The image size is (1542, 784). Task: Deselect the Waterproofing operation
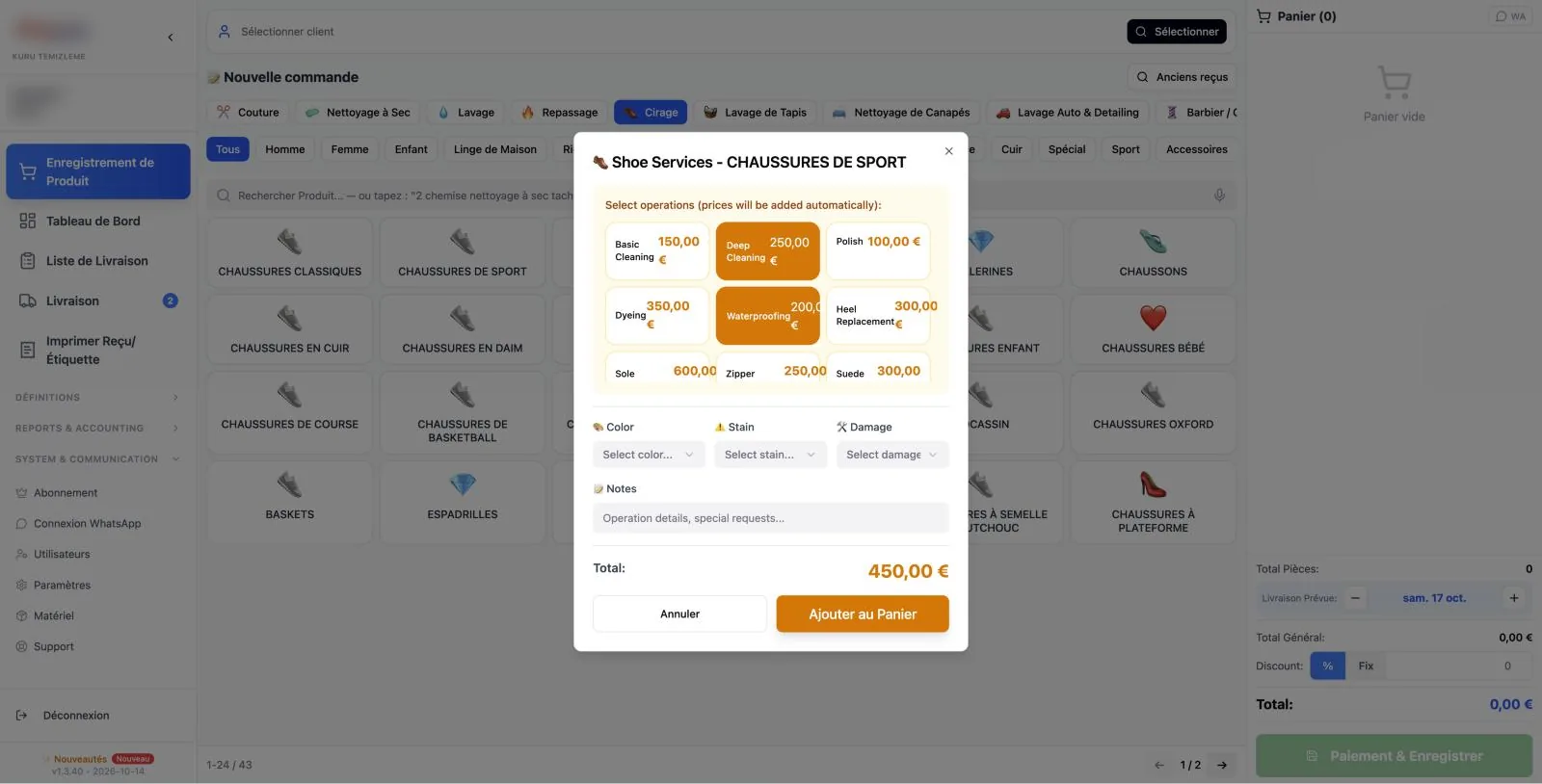pos(767,315)
